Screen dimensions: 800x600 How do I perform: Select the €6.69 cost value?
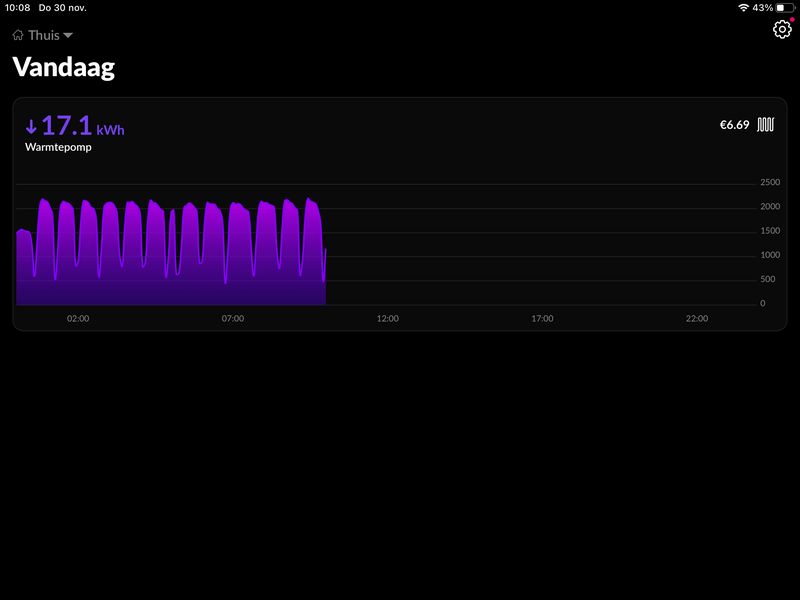[734, 125]
